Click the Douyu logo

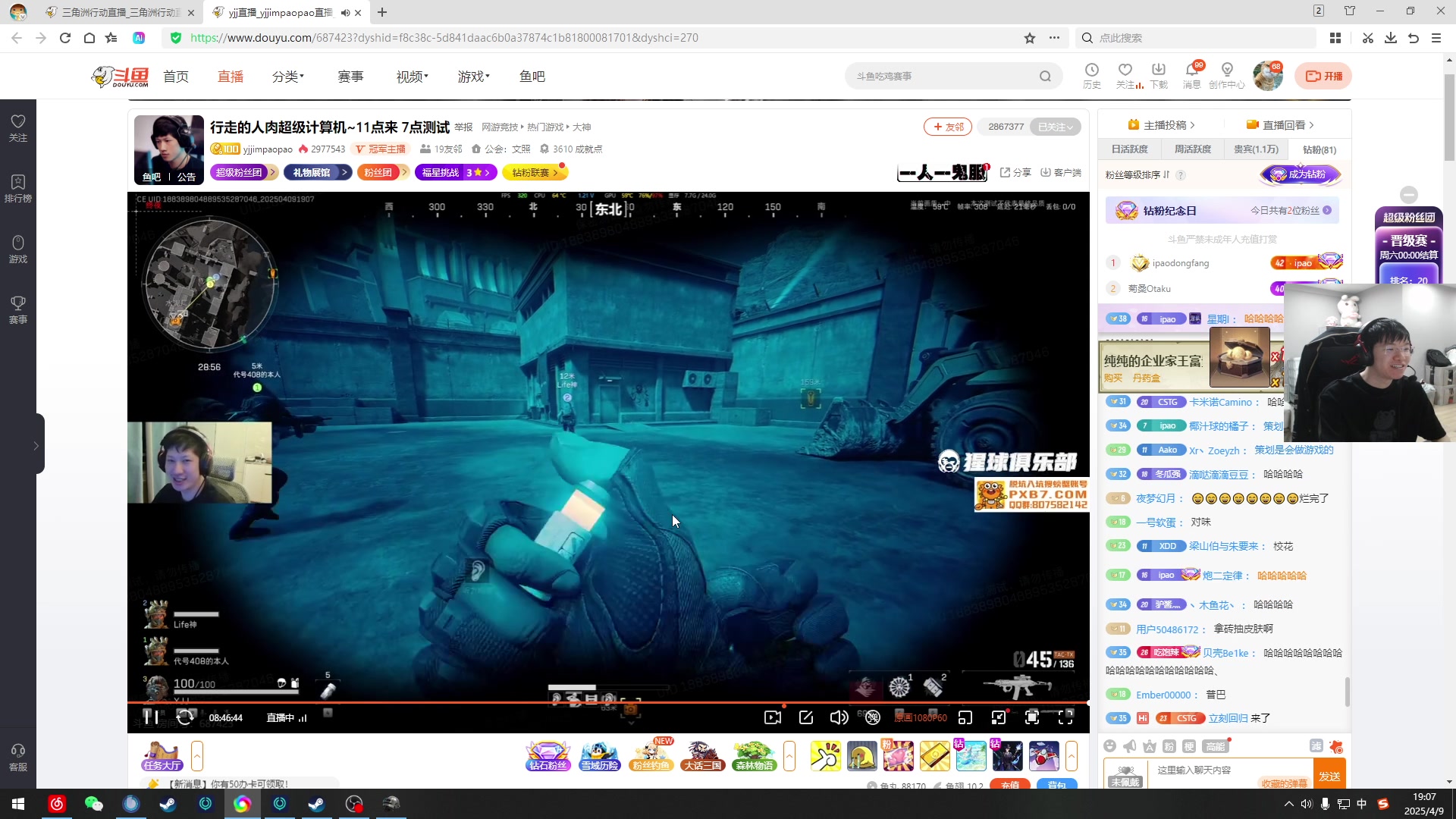coord(120,76)
